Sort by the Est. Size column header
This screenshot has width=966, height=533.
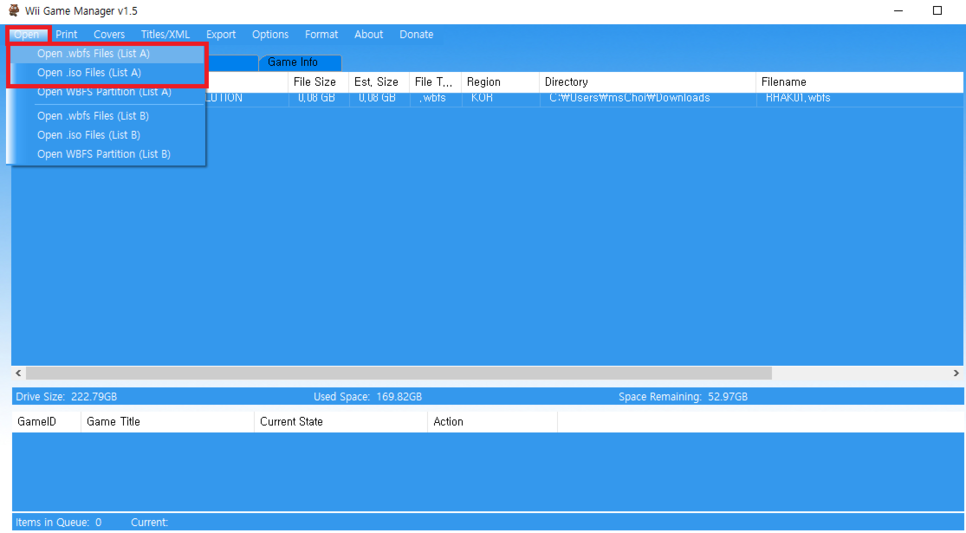(x=379, y=82)
